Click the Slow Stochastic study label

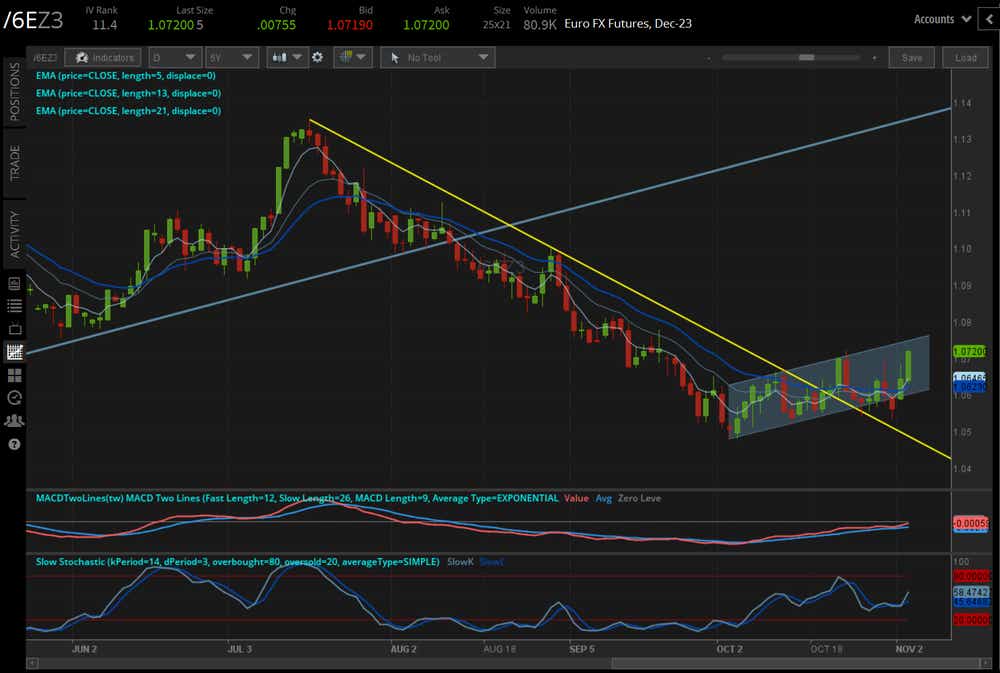[237, 562]
